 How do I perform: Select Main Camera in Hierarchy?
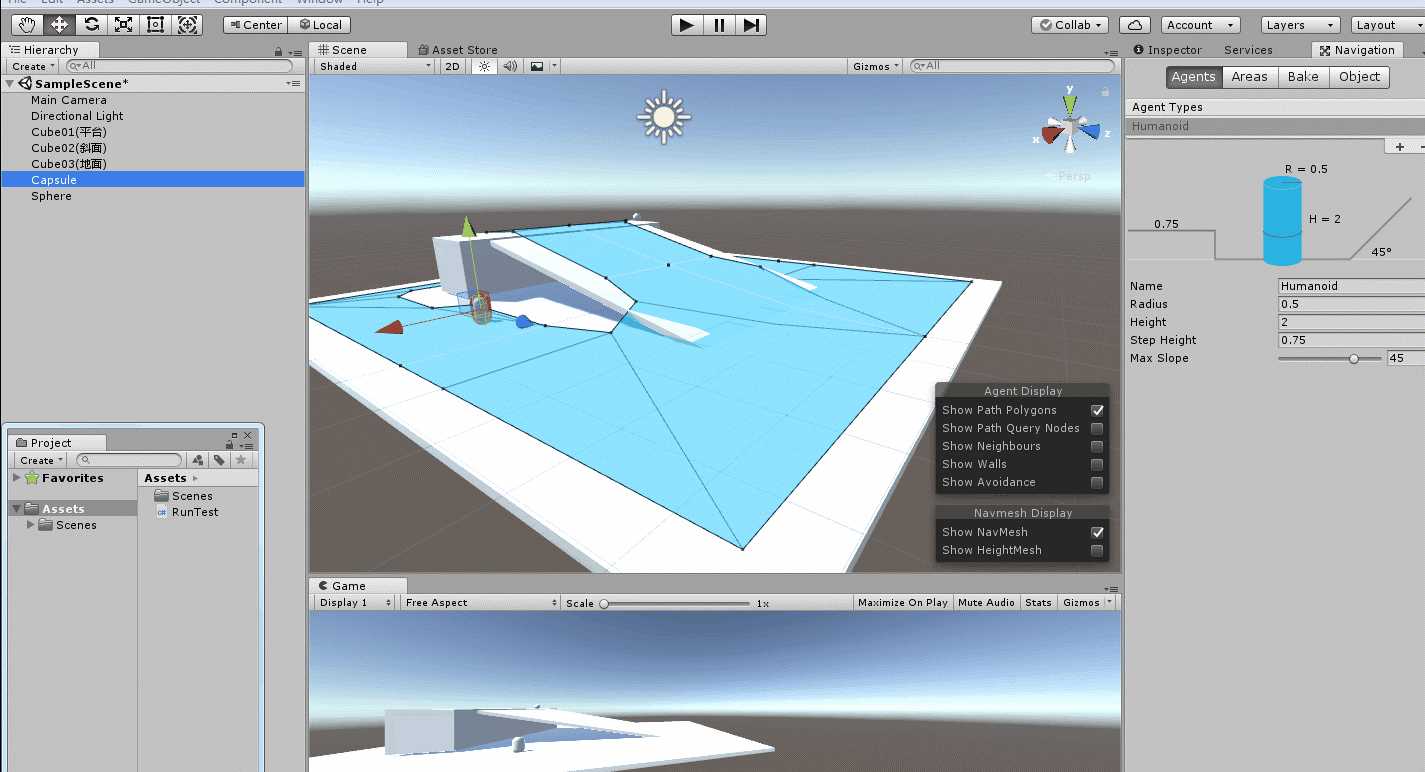tap(68, 100)
